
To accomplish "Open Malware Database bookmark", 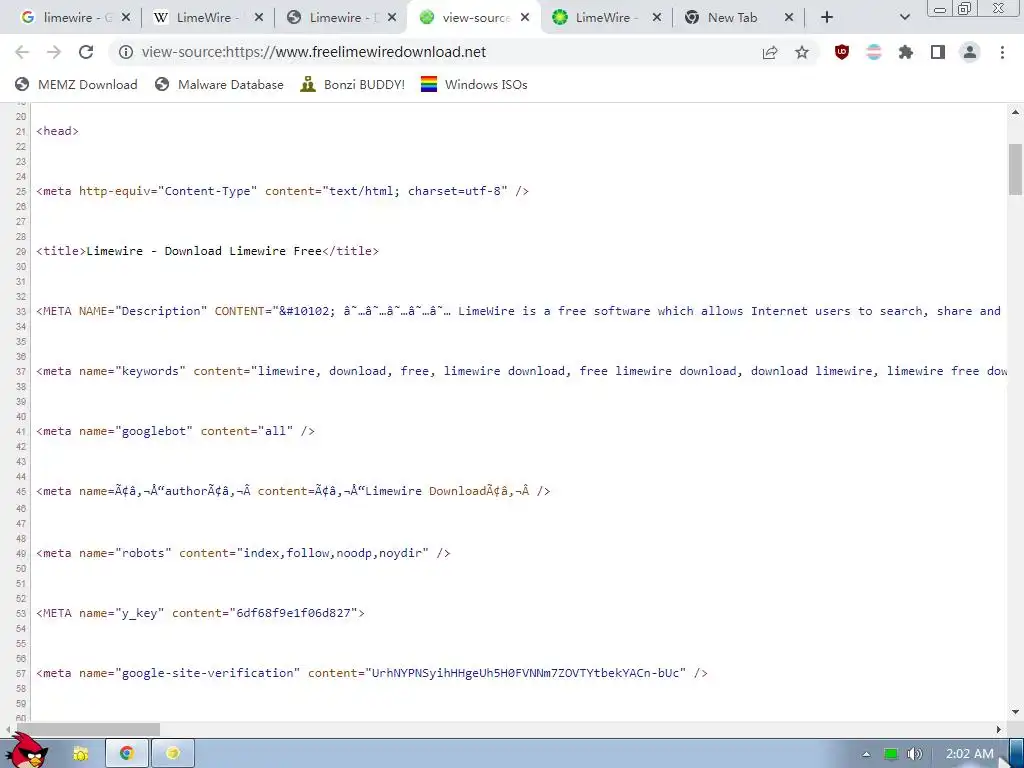I will [219, 84].
